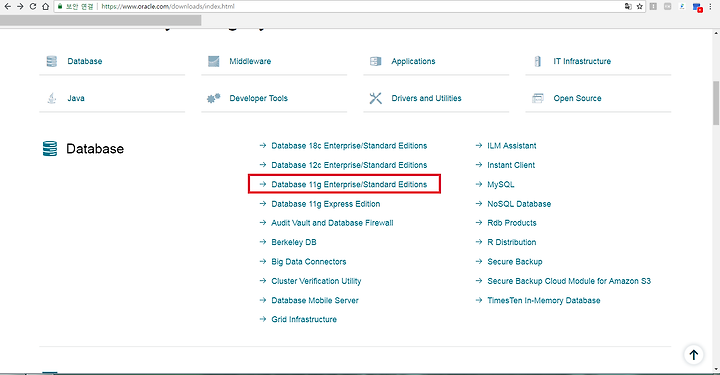Open the R Distribution link
Image resolution: width=720 pixels, height=375 pixels.
pos(512,242)
